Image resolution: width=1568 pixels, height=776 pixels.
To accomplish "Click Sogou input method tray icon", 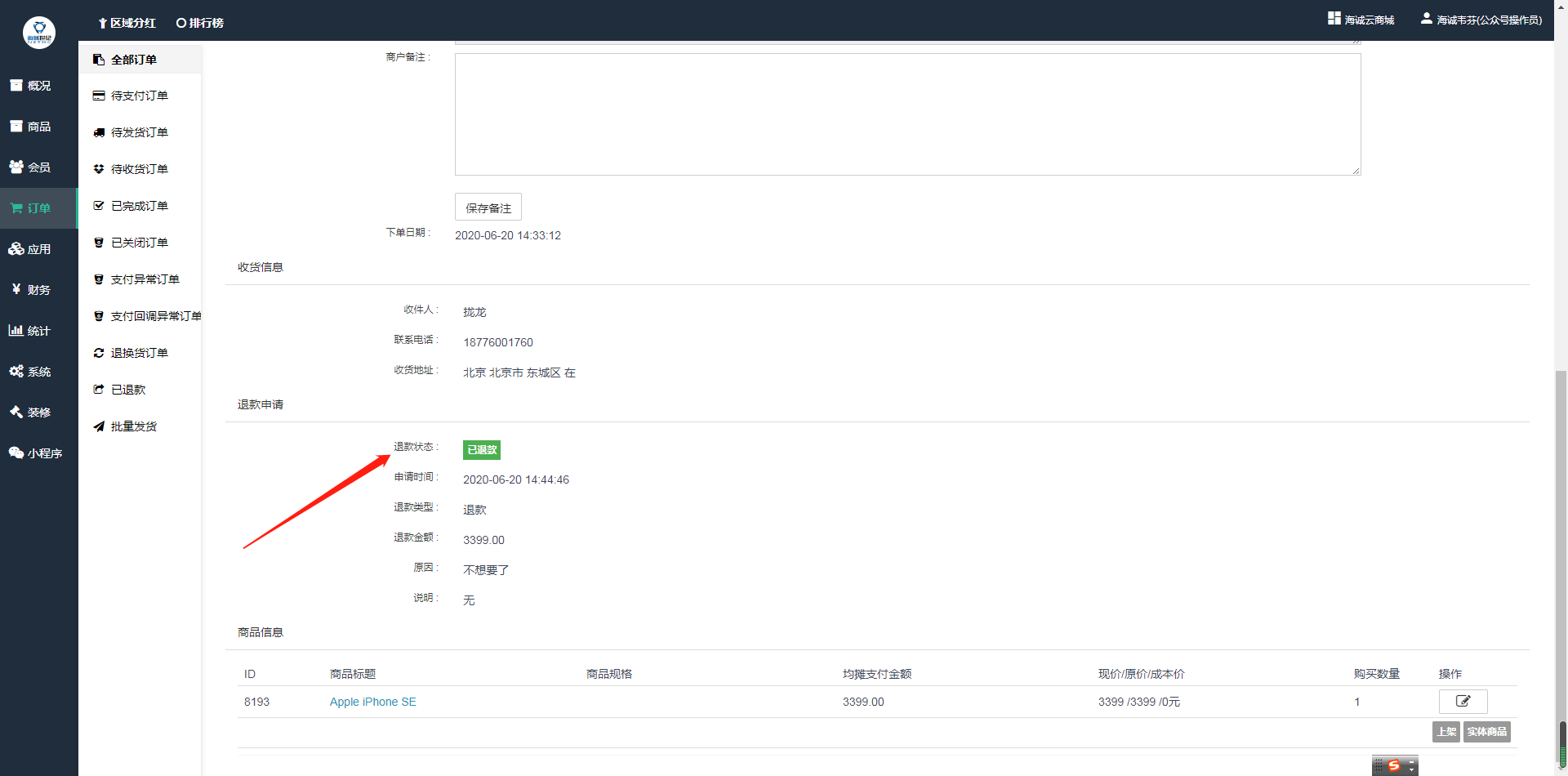I will 1394,765.
